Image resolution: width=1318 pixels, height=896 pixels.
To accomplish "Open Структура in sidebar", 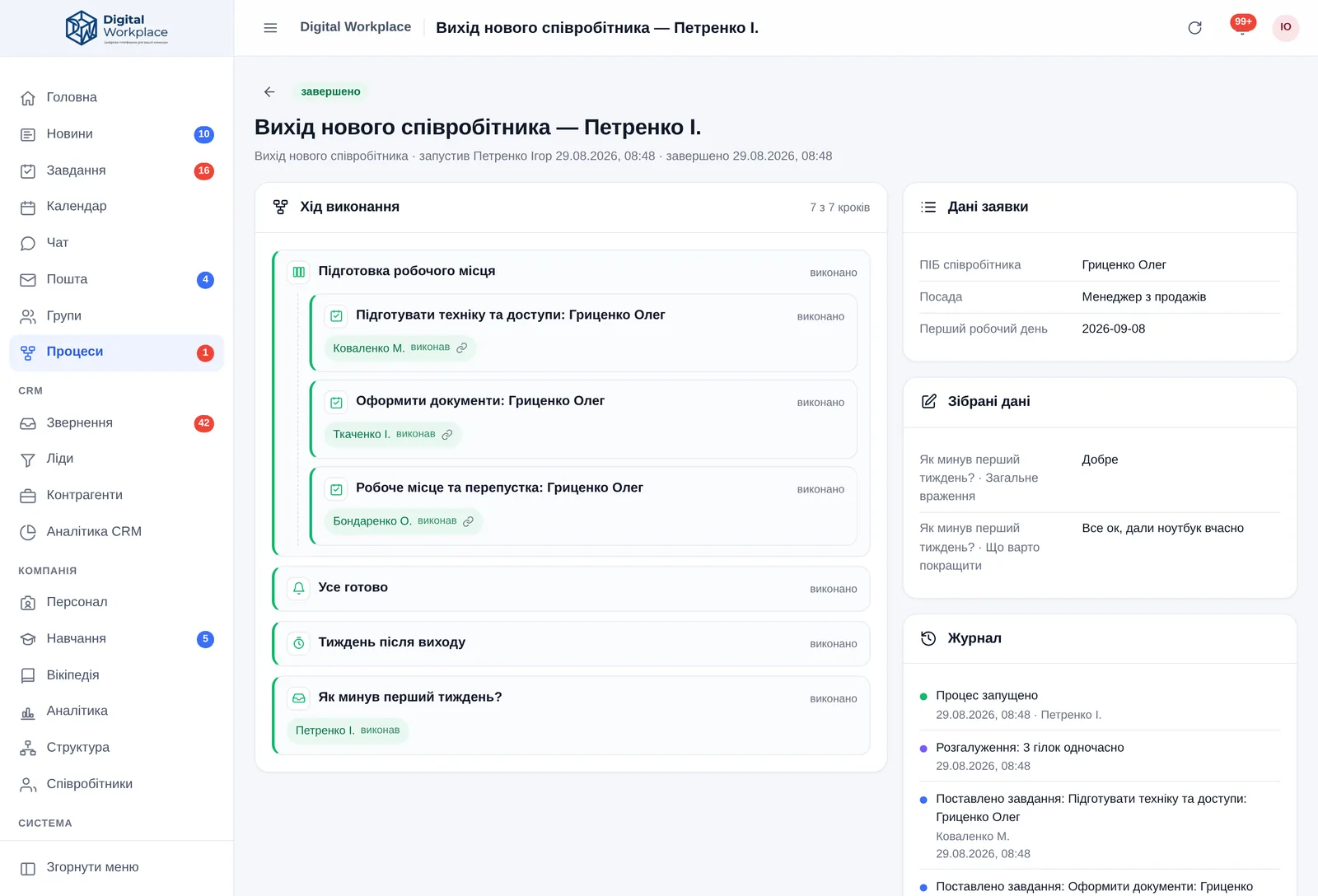I will click(116, 747).
